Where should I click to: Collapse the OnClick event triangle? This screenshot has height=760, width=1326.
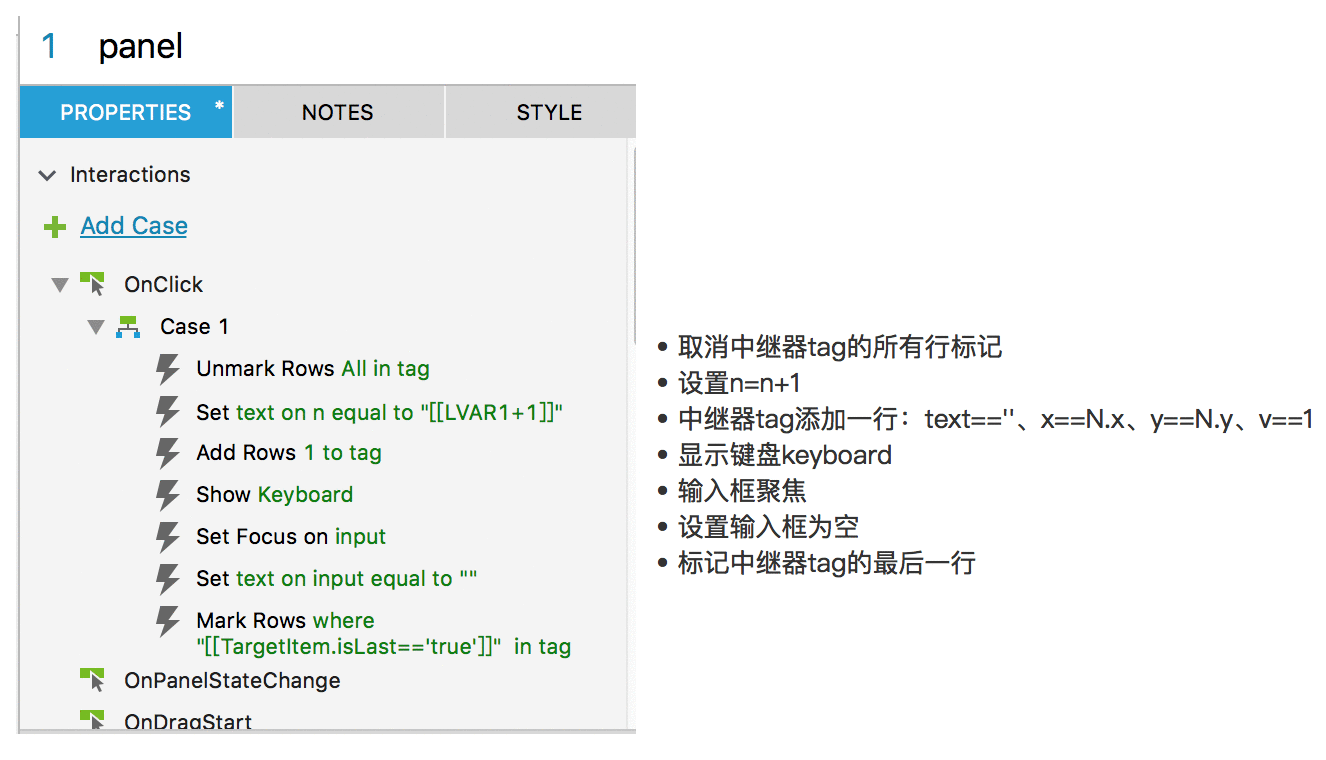[60, 285]
